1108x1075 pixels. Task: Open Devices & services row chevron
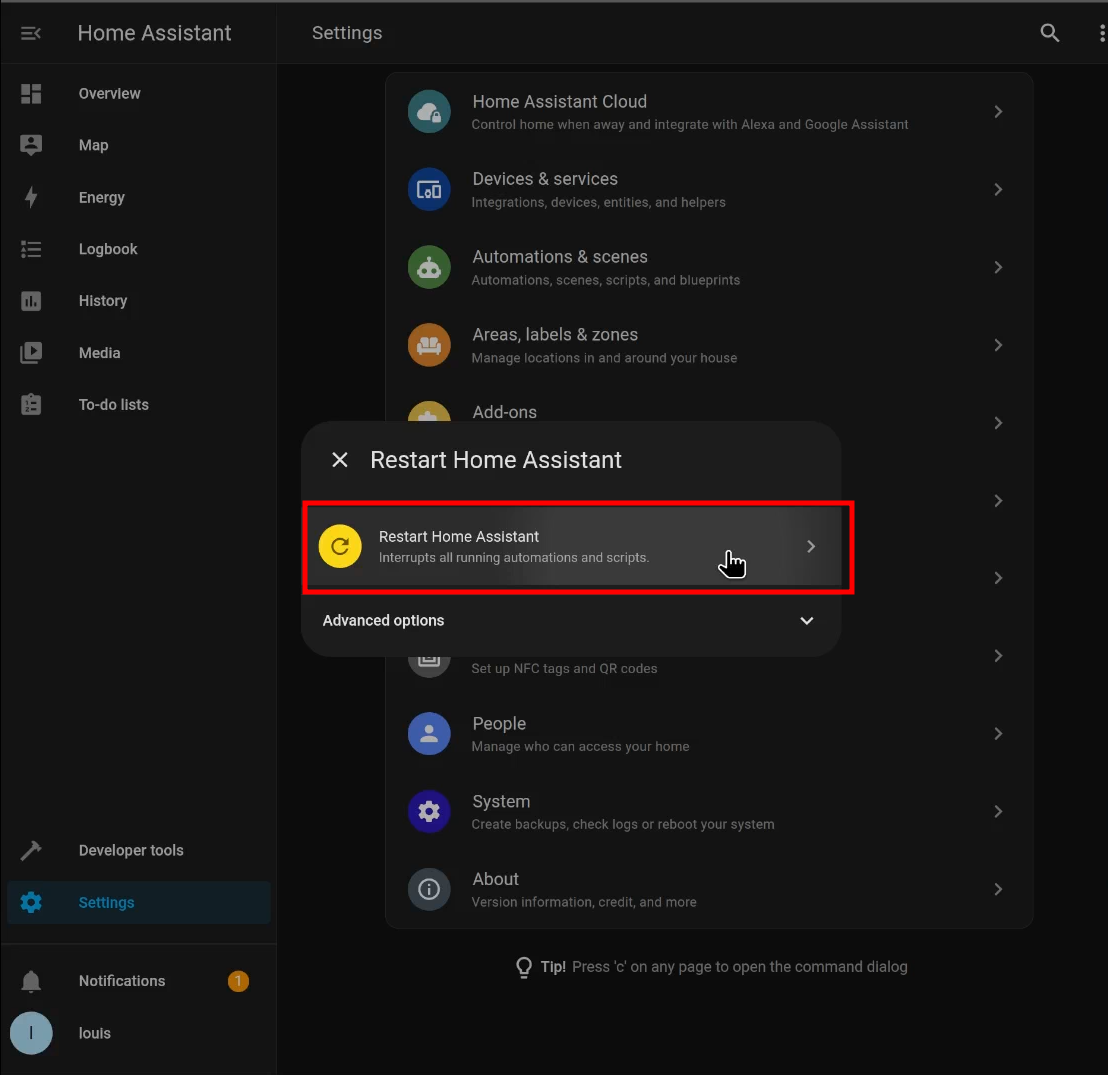click(x=998, y=189)
